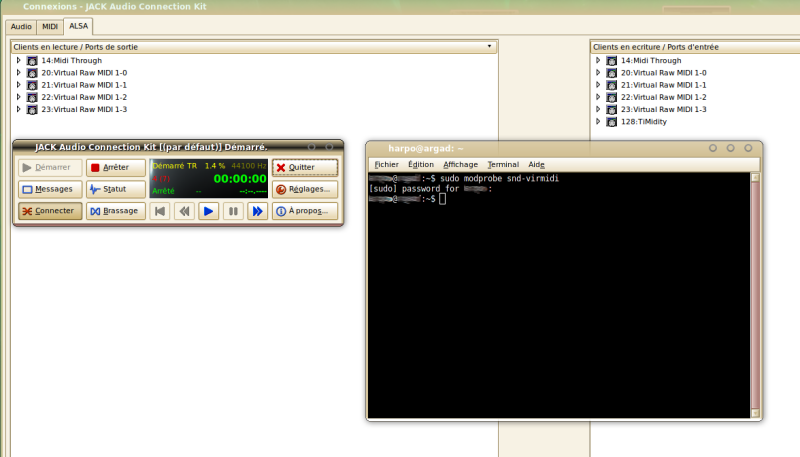Click the 20:Virtual Raw MIDI 1-0 icon in output ports
Screen dimensions: 800x457
(x=32, y=73)
